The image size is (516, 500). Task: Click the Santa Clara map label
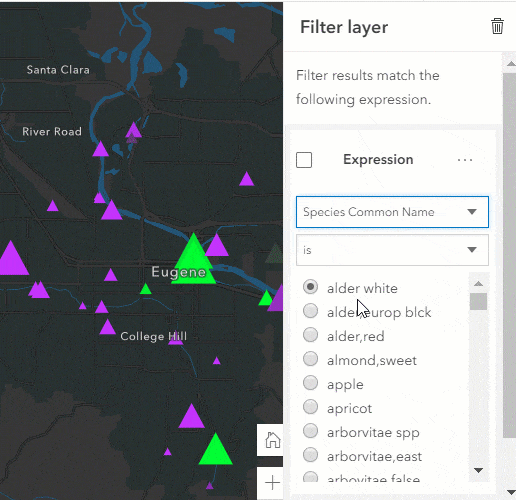tap(58, 70)
